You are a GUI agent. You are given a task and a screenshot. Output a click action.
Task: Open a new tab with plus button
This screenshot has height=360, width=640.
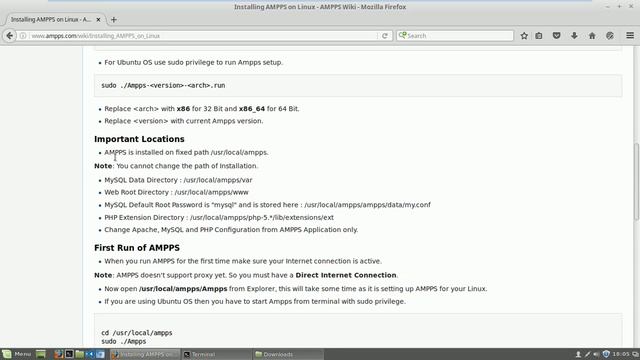coord(113,20)
